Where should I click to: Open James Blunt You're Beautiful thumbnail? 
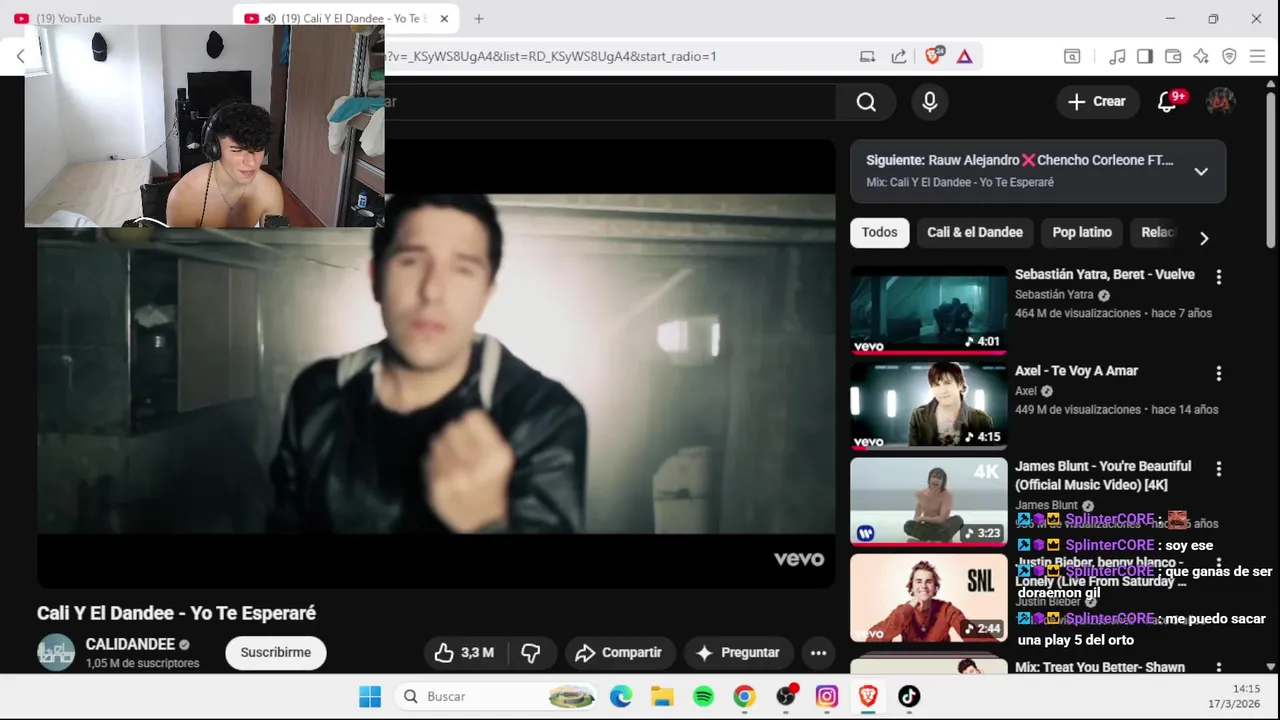[x=929, y=501]
